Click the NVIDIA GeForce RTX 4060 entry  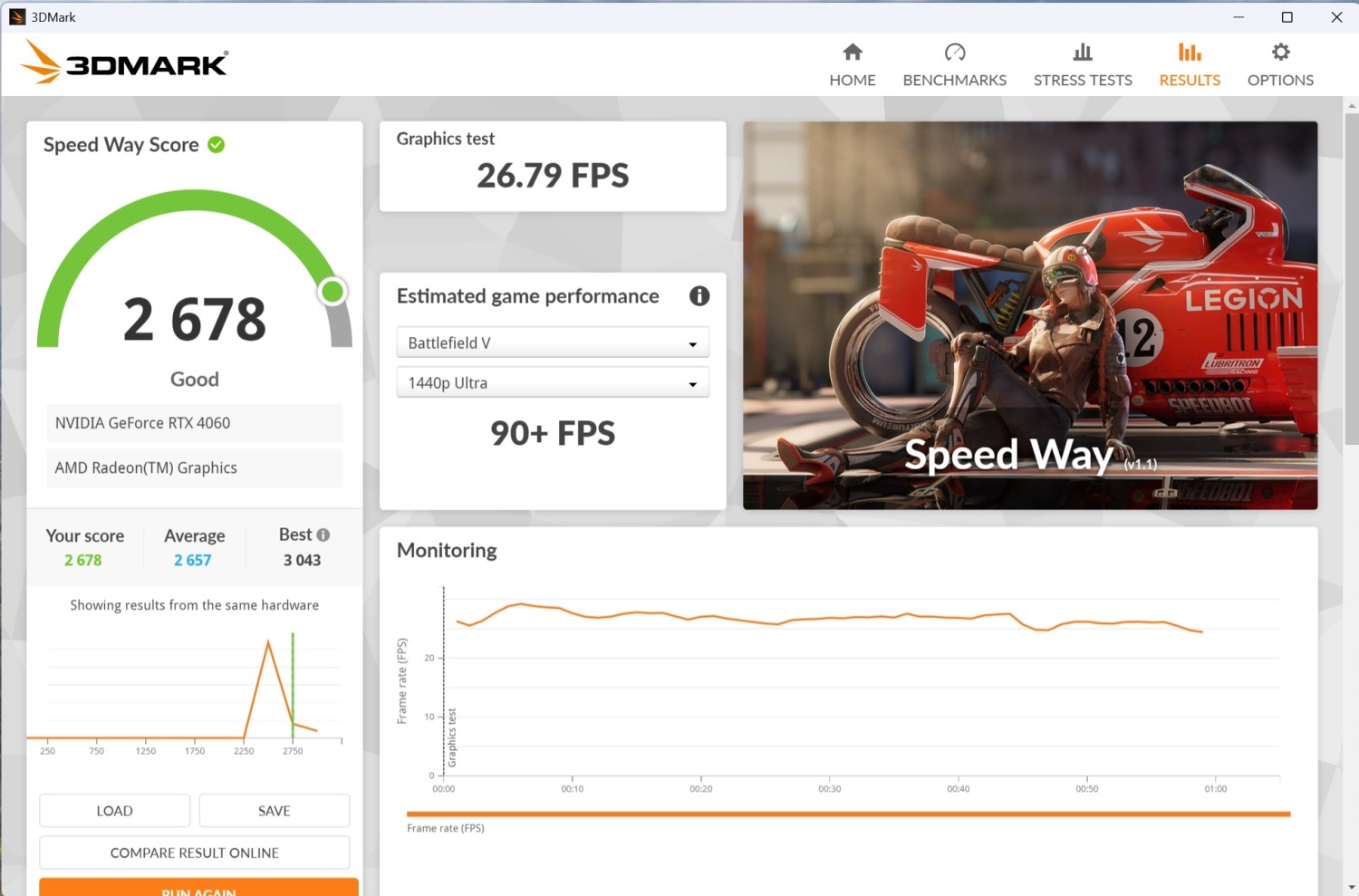(195, 423)
